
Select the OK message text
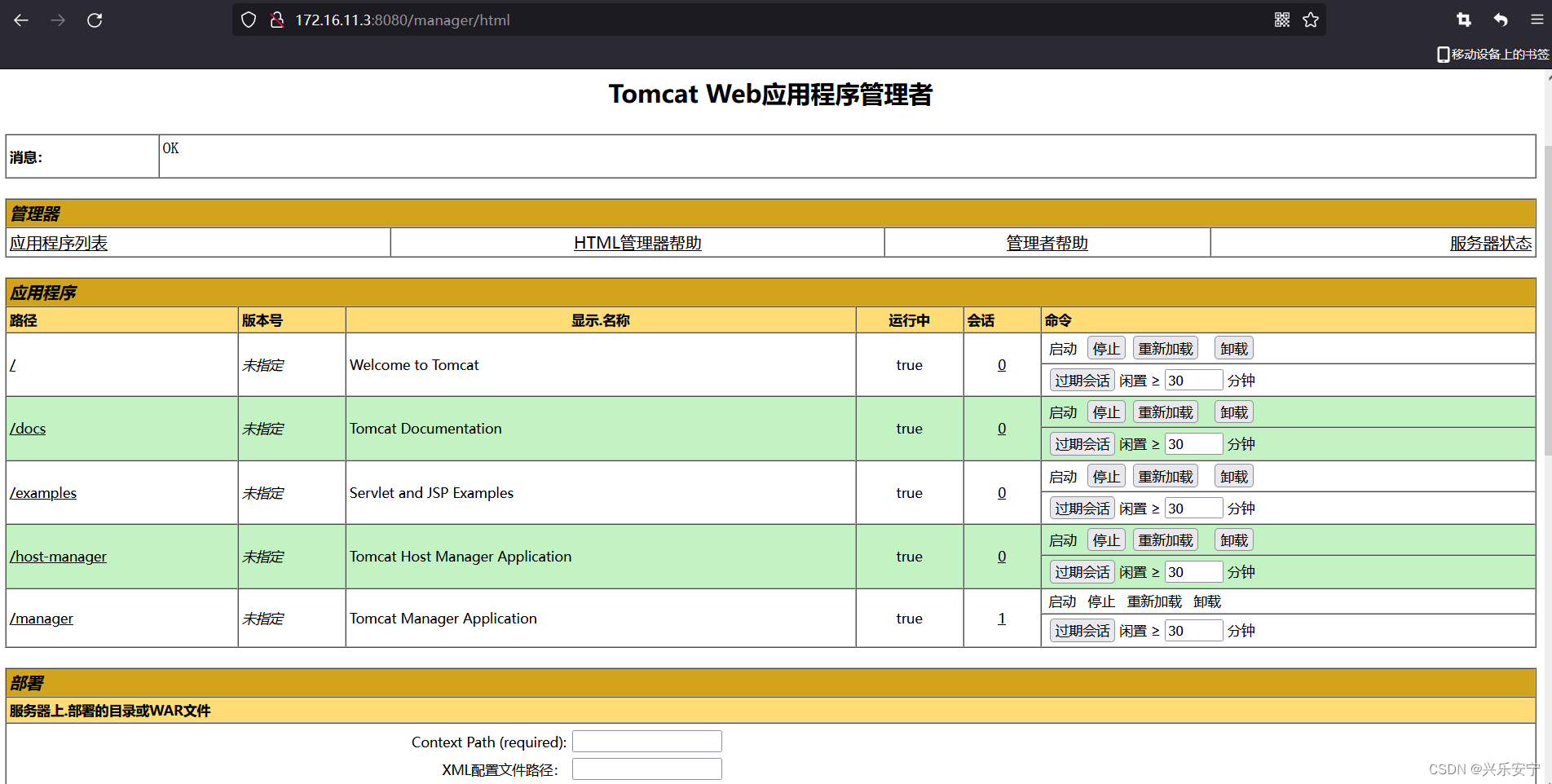[170, 148]
